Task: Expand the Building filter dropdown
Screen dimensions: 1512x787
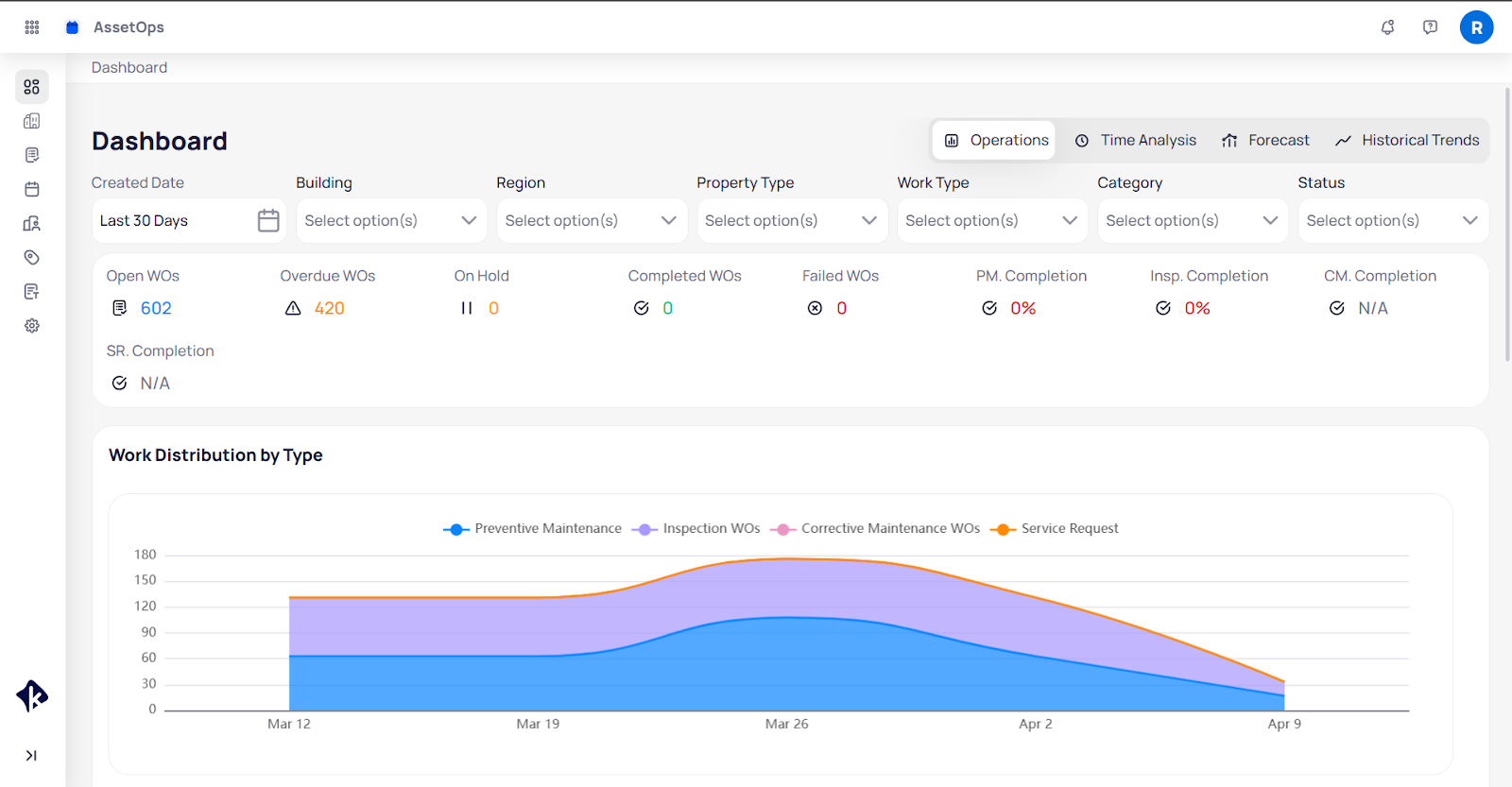Action: pyautogui.click(x=391, y=221)
